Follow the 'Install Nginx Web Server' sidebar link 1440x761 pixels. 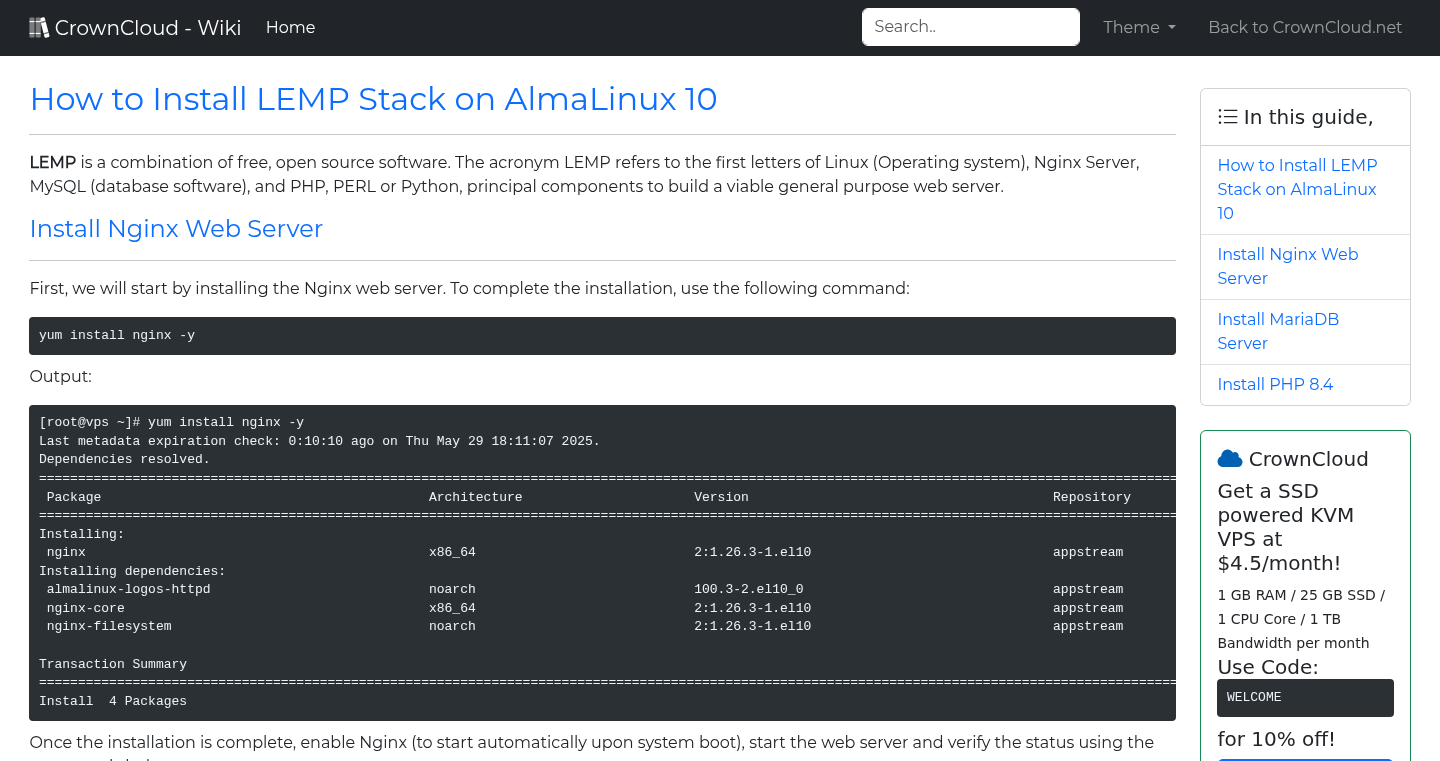click(x=1288, y=266)
